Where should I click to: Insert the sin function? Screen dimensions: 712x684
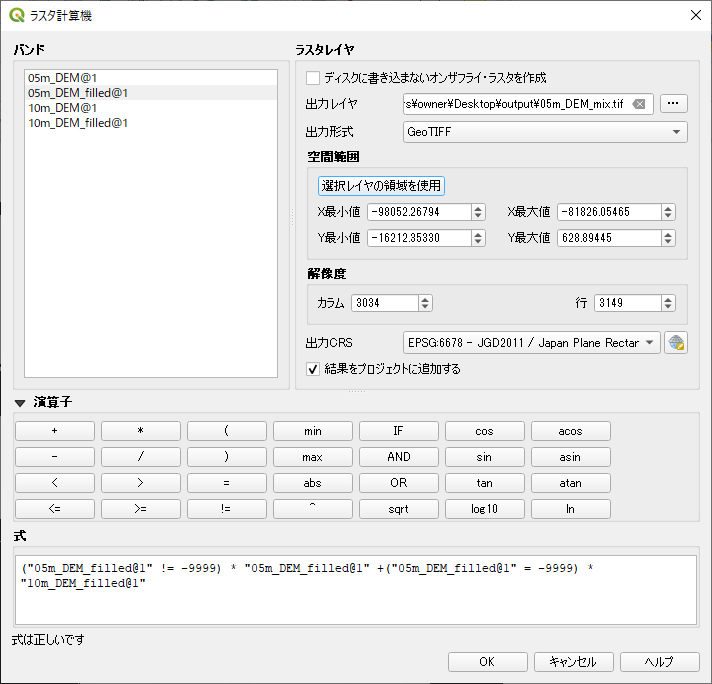click(x=485, y=456)
